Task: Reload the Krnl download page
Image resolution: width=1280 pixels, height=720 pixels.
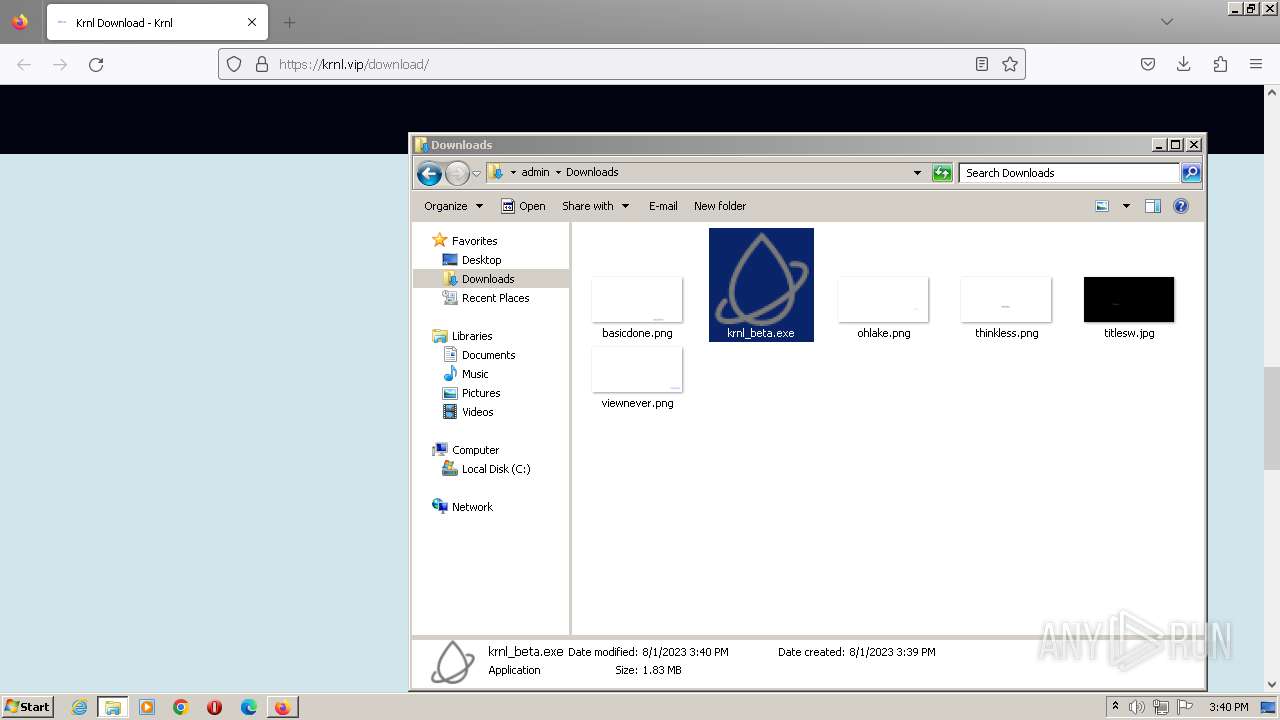Action: [96, 64]
